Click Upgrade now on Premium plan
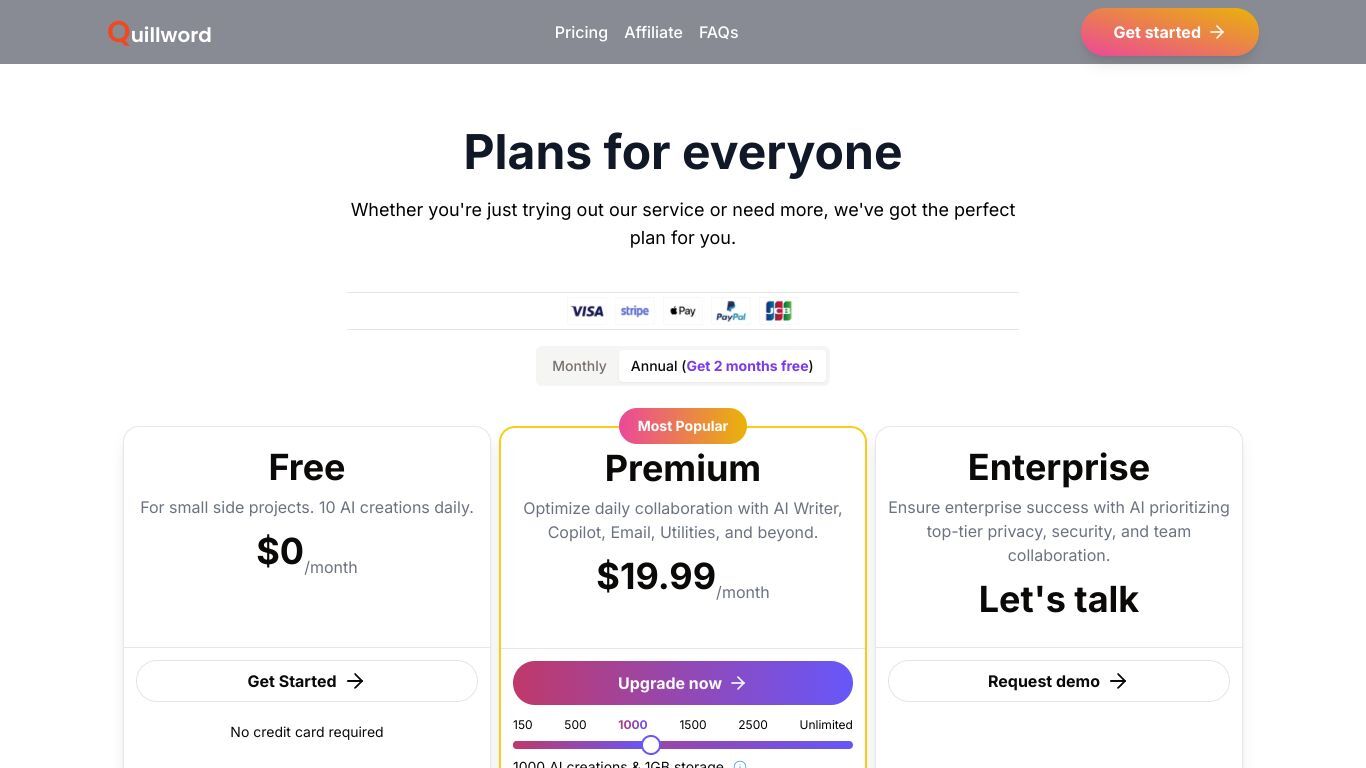The width and height of the screenshot is (1366, 768). coord(683,683)
